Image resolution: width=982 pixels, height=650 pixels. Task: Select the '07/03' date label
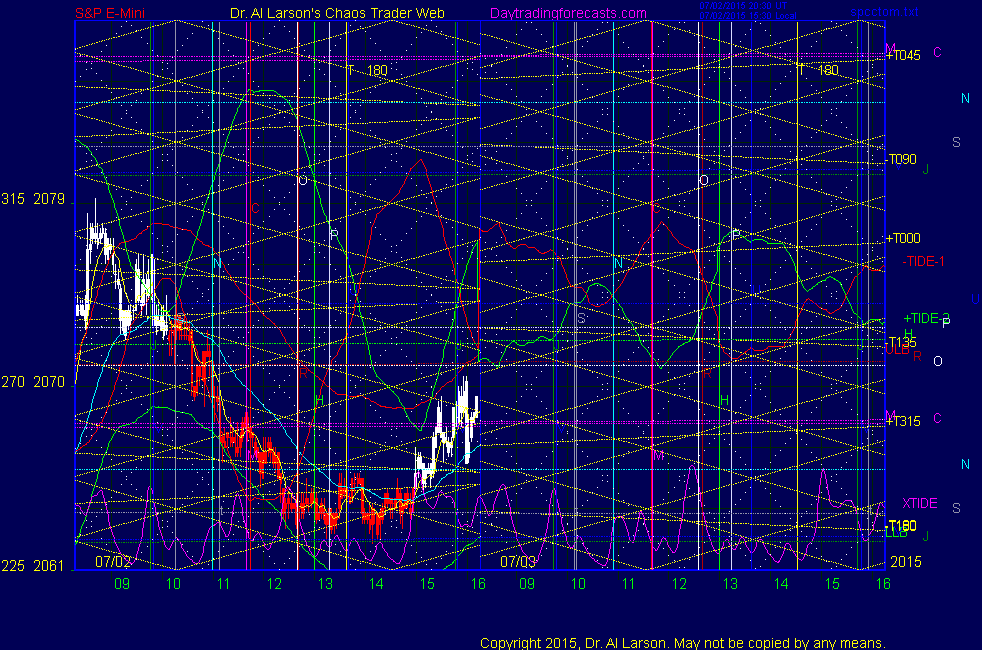pyautogui.click(x=518, y=561)
